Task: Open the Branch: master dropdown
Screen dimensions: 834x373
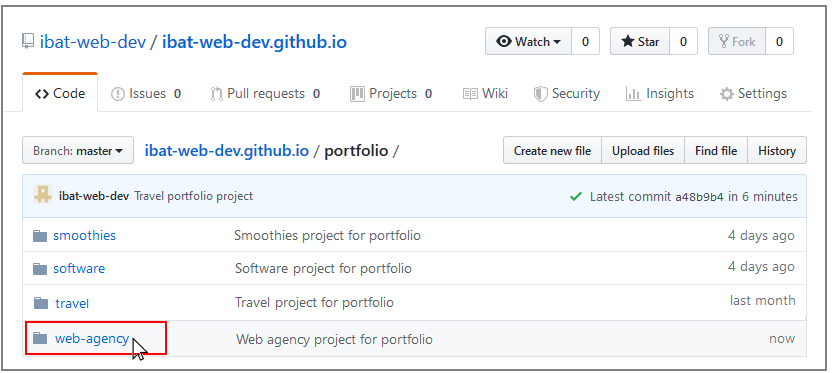Action: (x=78, y=151)
